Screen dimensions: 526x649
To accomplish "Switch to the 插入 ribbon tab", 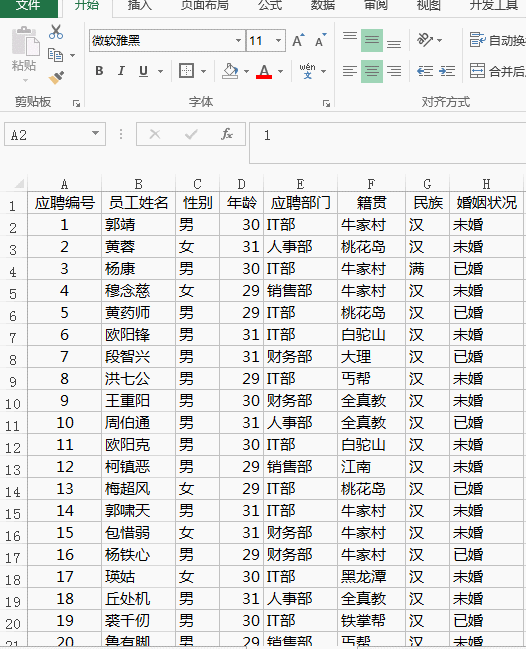I will [x=140, y=5].
